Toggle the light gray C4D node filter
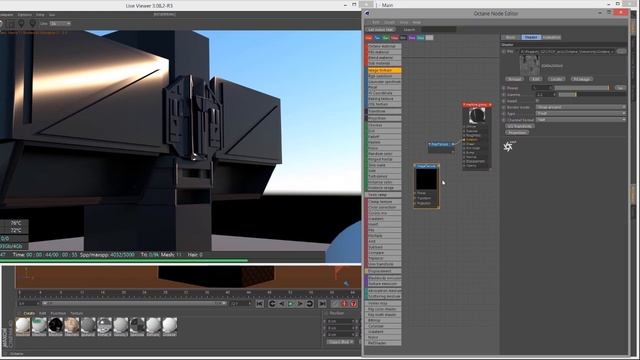Screen dimensions: 640x360 429,38
